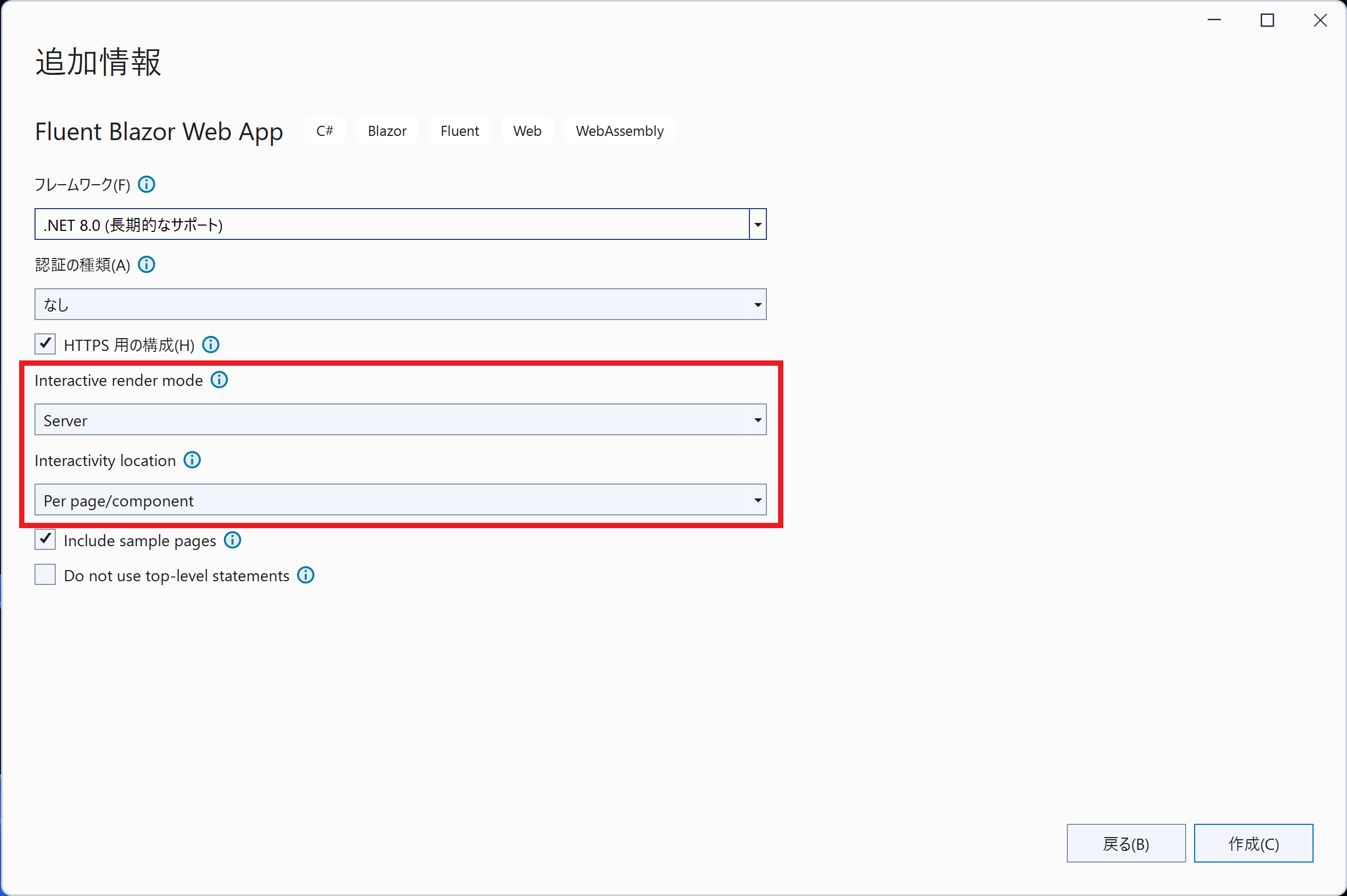The image size is (1347, 896).
Task: Open the framework dropdown showing .NET 8.0
Action: pyautogui.click(x=401, y=225)
